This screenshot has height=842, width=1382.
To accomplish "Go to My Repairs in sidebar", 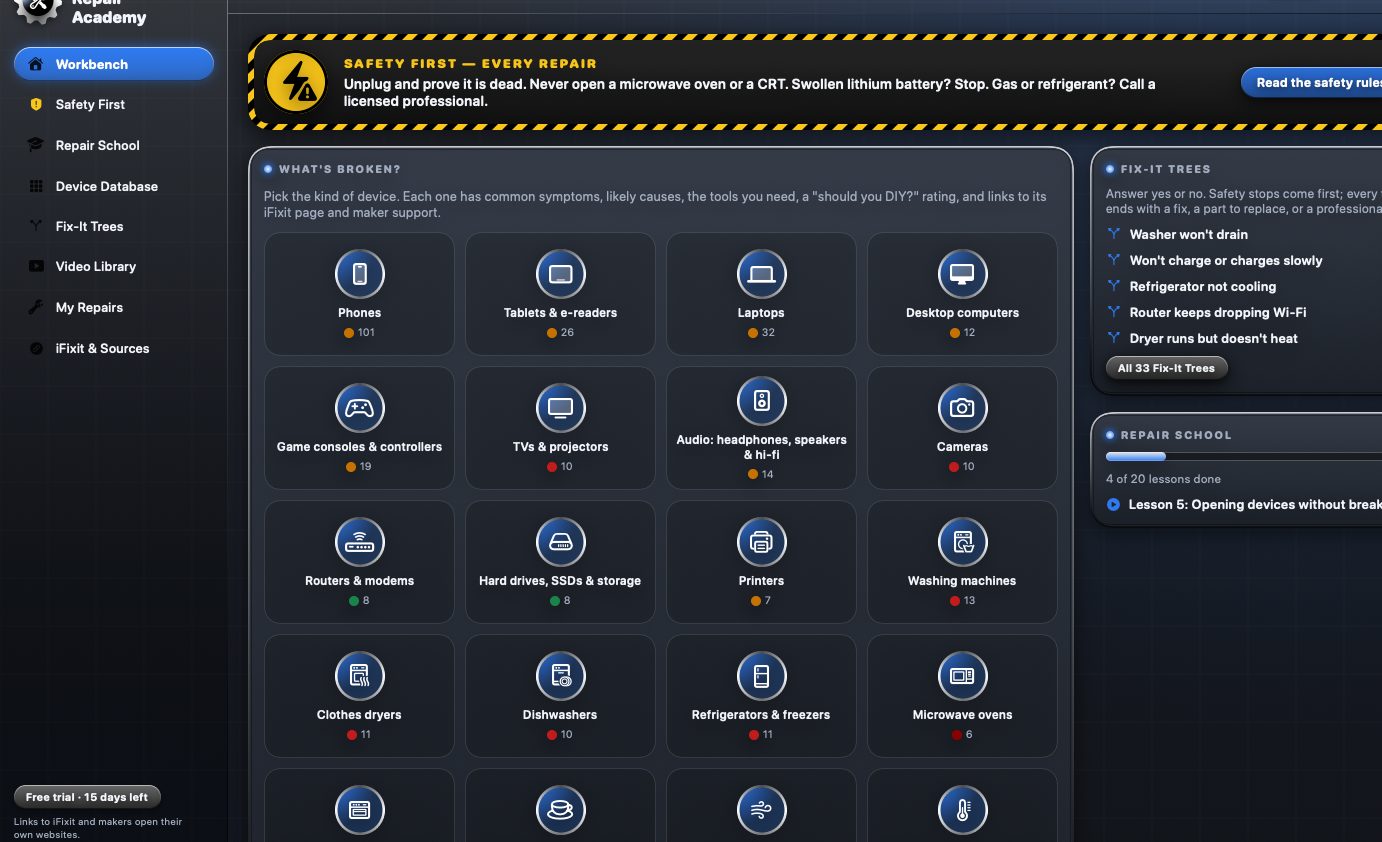I will pyautogui.click(x=114, y=307).
